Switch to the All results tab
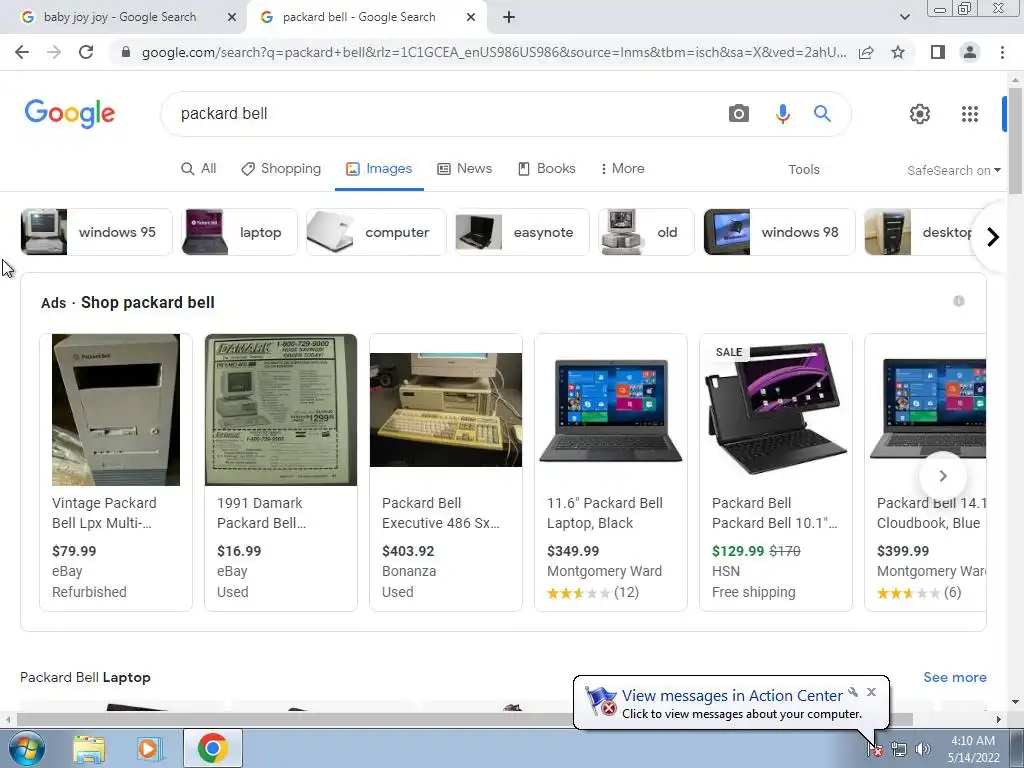 click(199, 168)
